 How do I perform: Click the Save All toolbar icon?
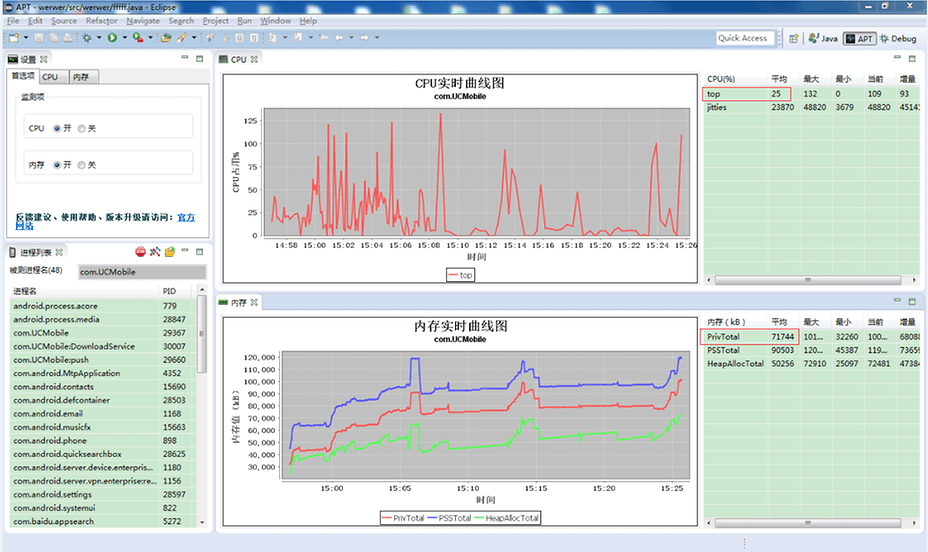click(x=53, y=38)
